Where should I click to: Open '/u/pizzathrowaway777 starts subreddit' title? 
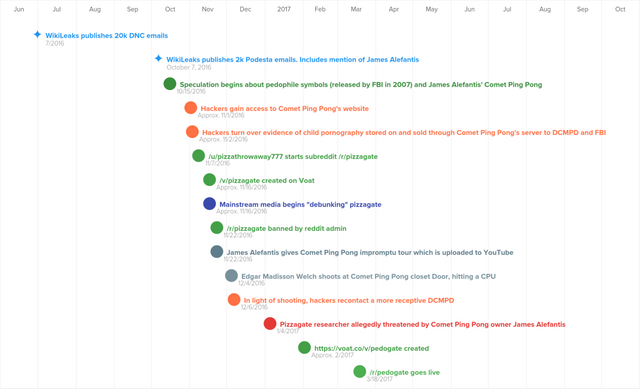click(293, 156)
